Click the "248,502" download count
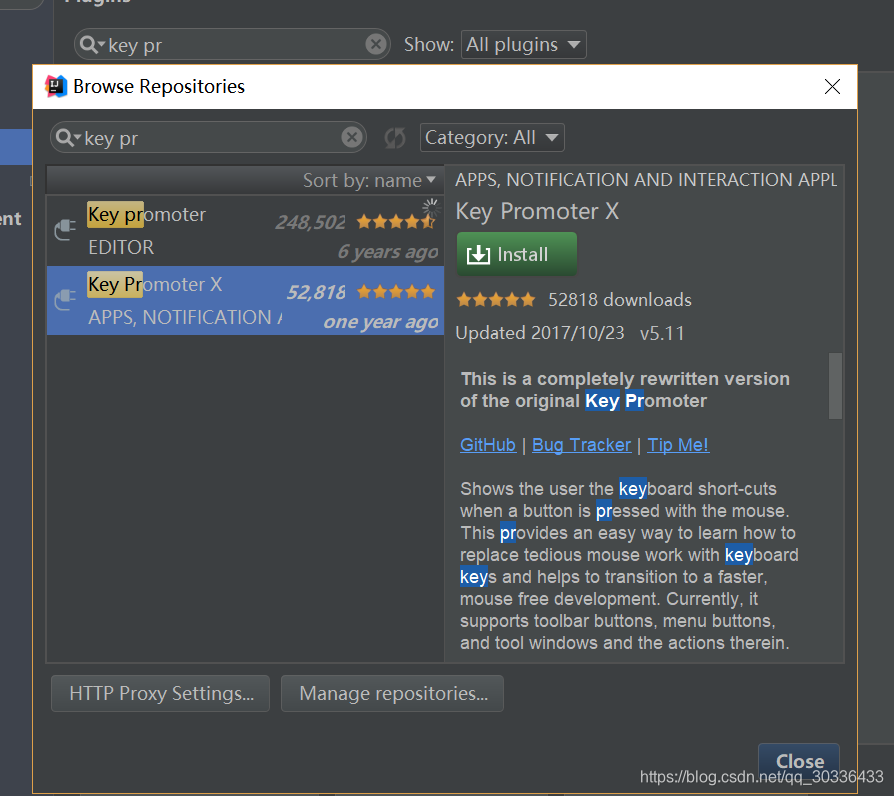The height and width of the screenshot is (796, 894). (x=310, y=222)
